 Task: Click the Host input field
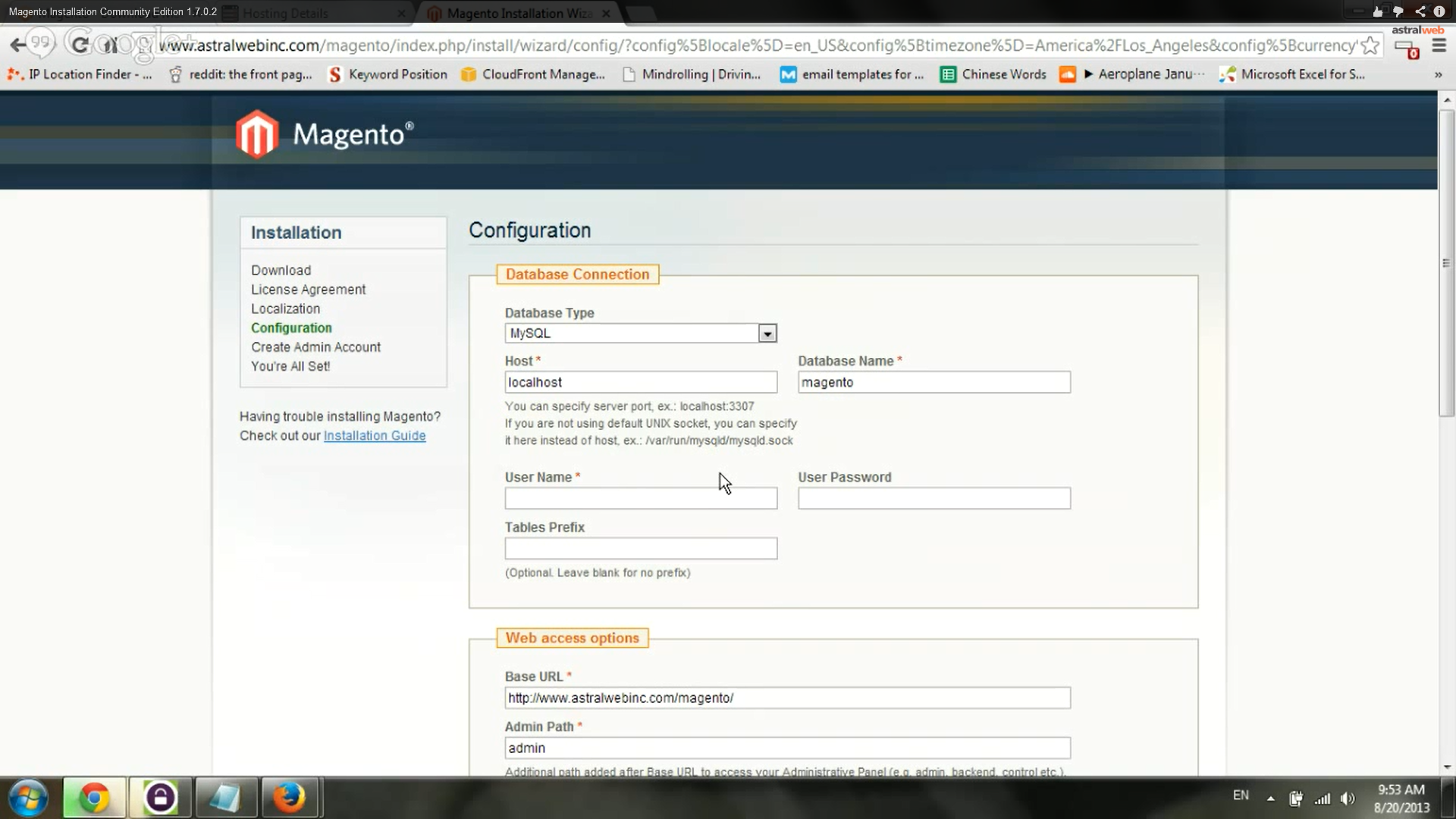coord(641,382)
